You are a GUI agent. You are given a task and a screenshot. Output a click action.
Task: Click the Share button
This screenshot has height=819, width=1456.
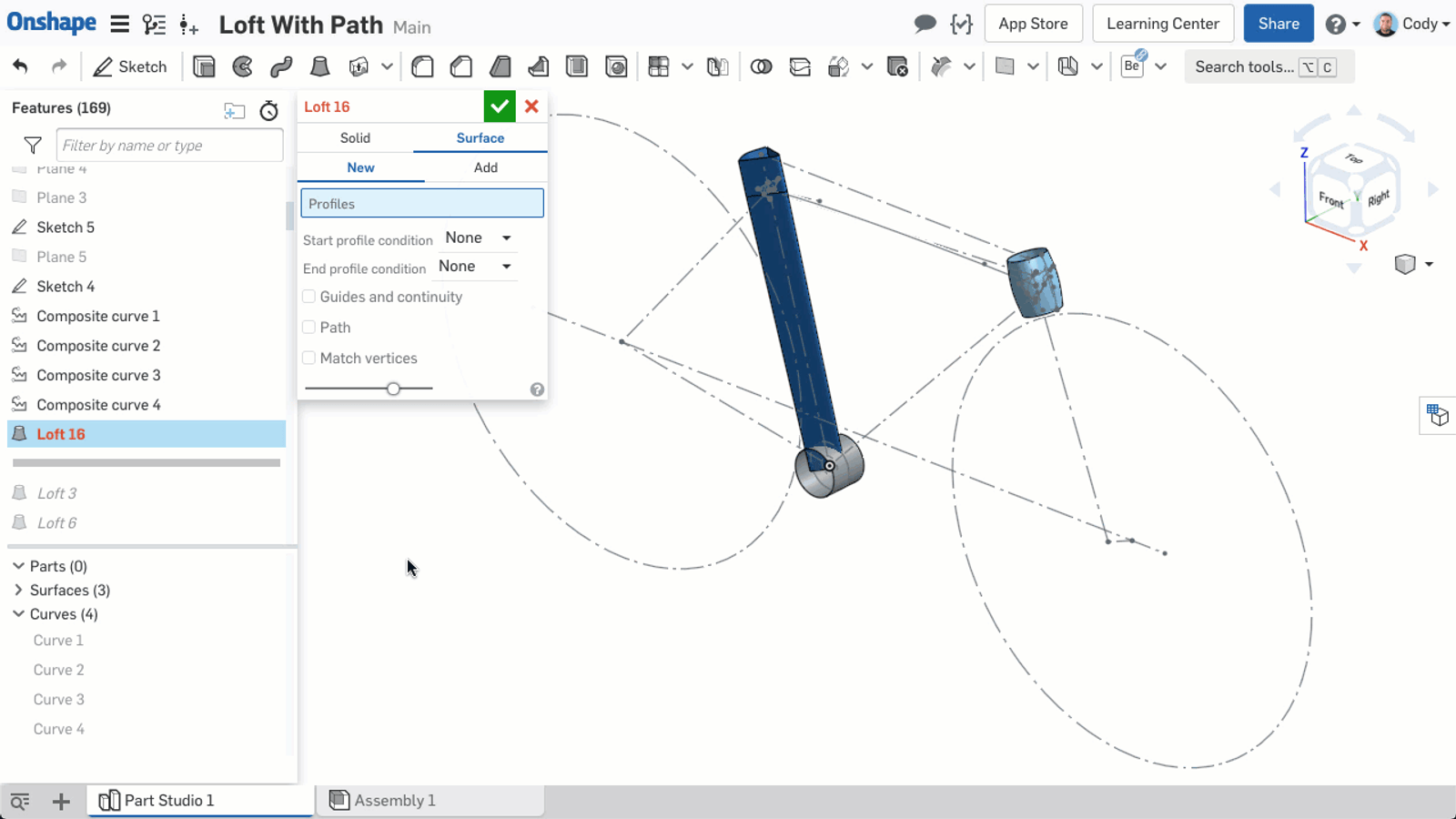(1278, 23)
